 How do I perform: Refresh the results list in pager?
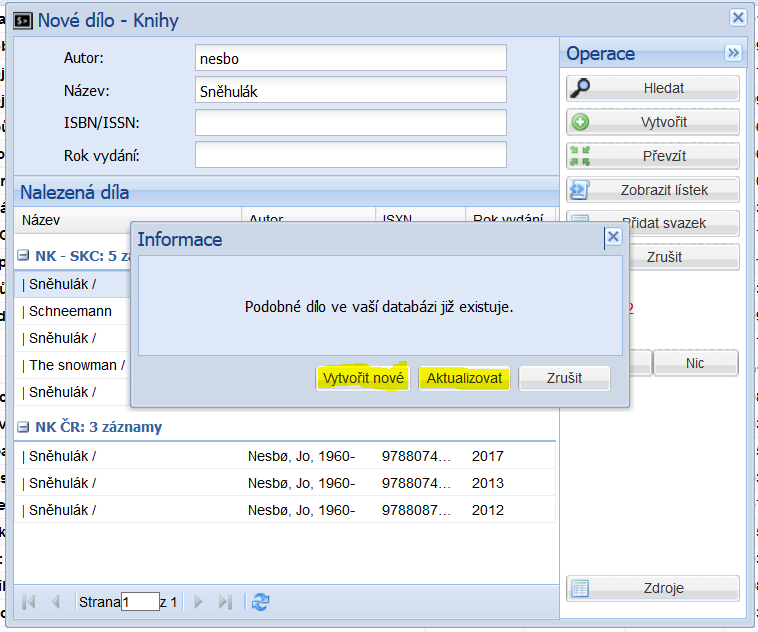pos(261,601)
